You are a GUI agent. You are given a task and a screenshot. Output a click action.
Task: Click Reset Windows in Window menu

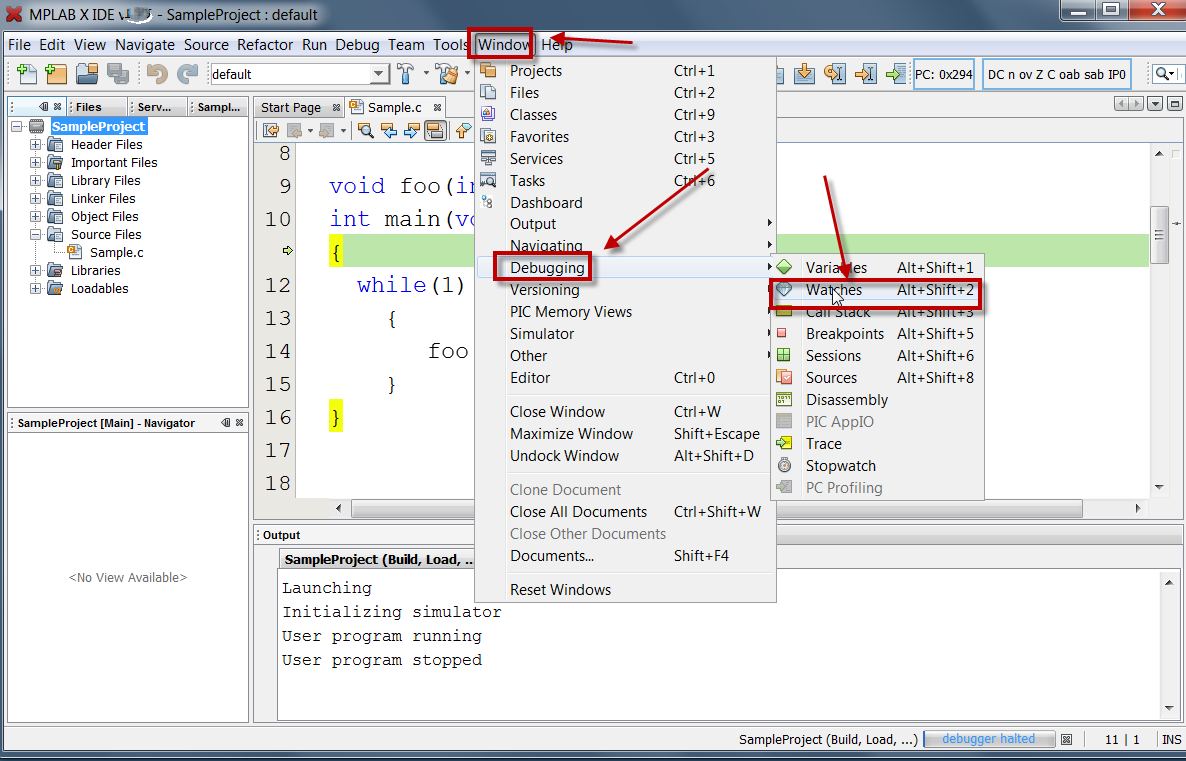(x=560, y=590)
